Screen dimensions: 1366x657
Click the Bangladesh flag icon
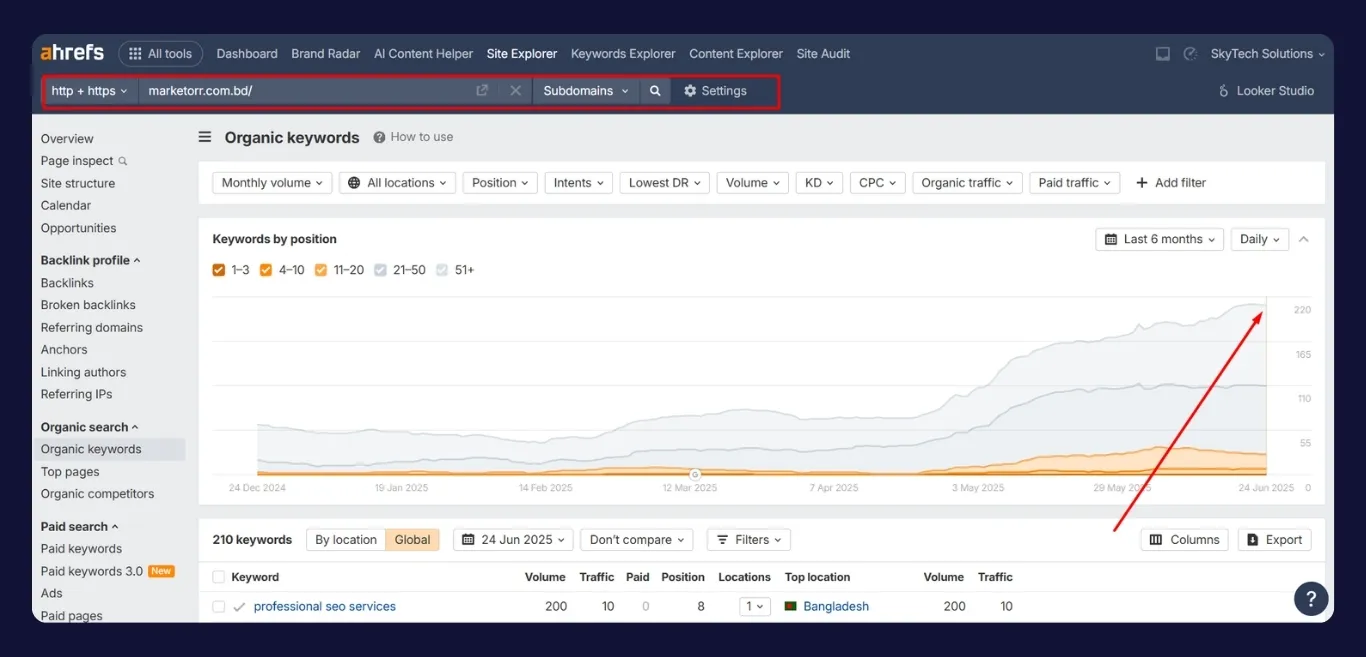coord(791,607)
